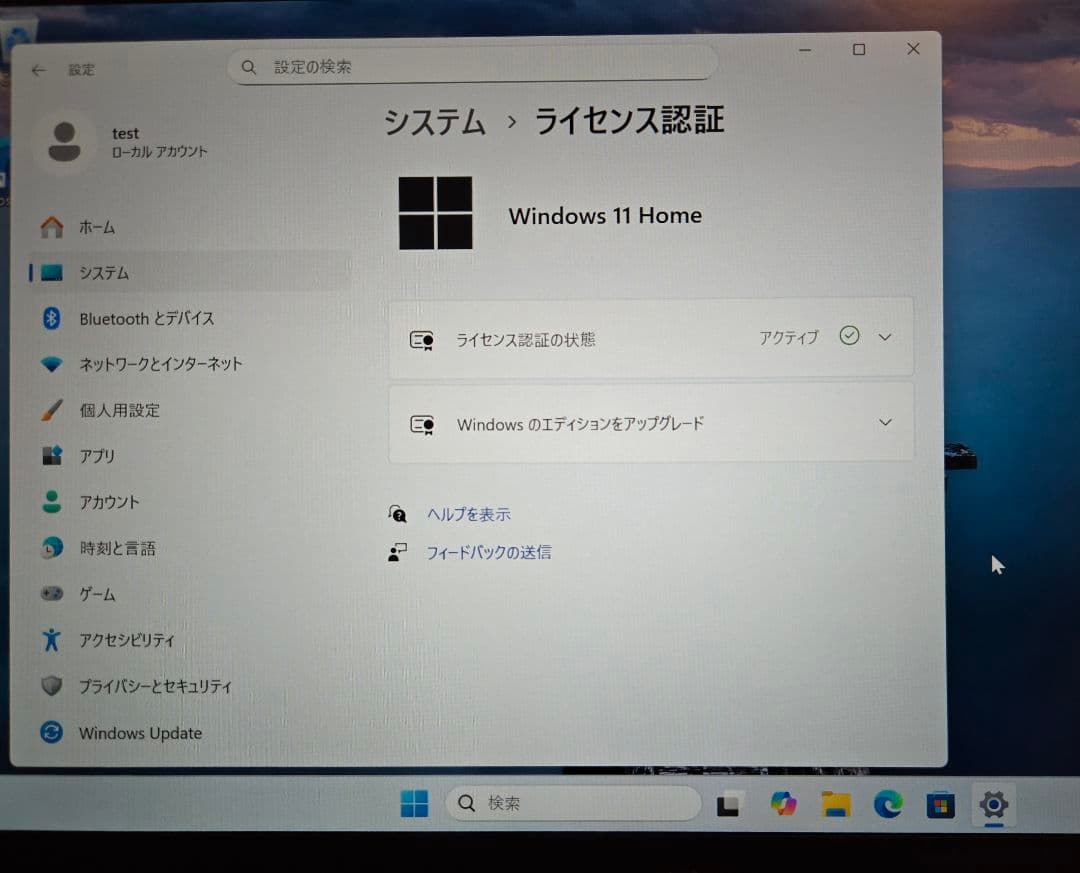Click the accessibility figure icon
Screen dimensions: 1080x873
coord(52,639)
